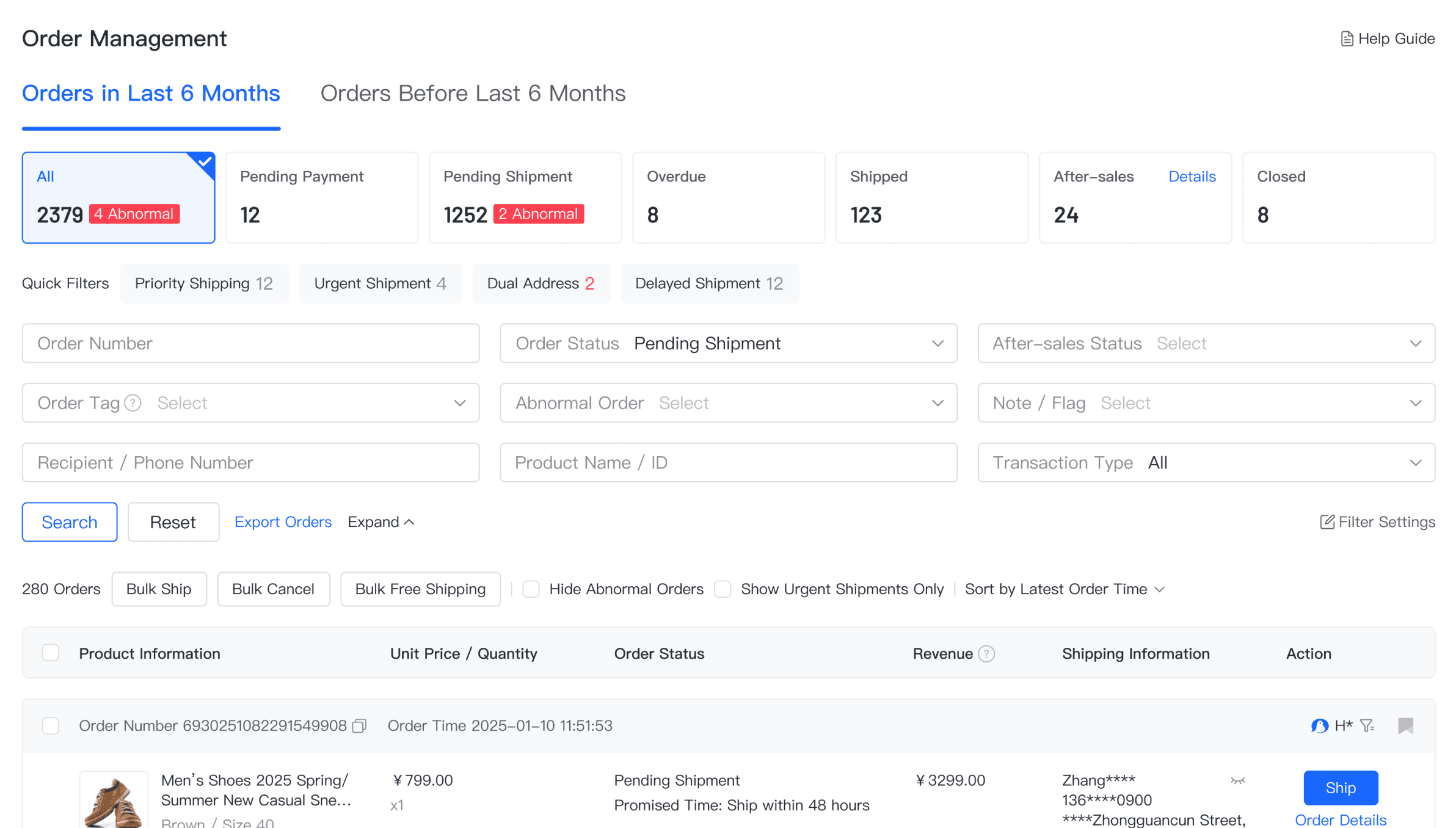The width and height of the screenshot is (1456, 828).
Task: Click the blue Ship button
Action: point(1340,788)
